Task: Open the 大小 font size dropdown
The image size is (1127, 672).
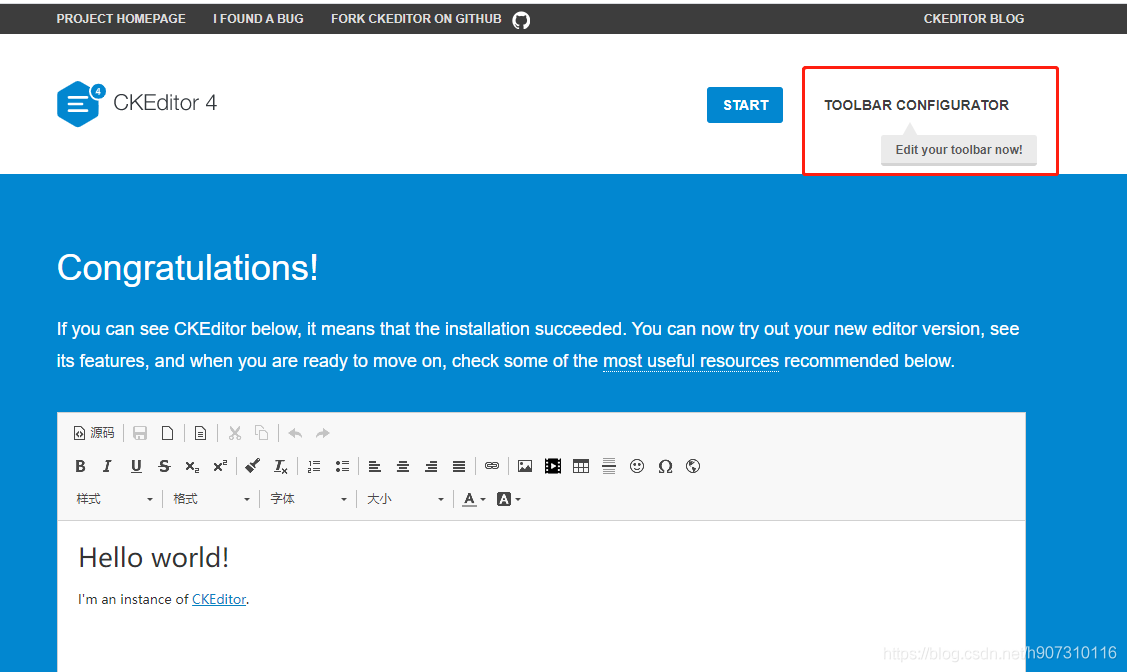Action: click(405, 499)
